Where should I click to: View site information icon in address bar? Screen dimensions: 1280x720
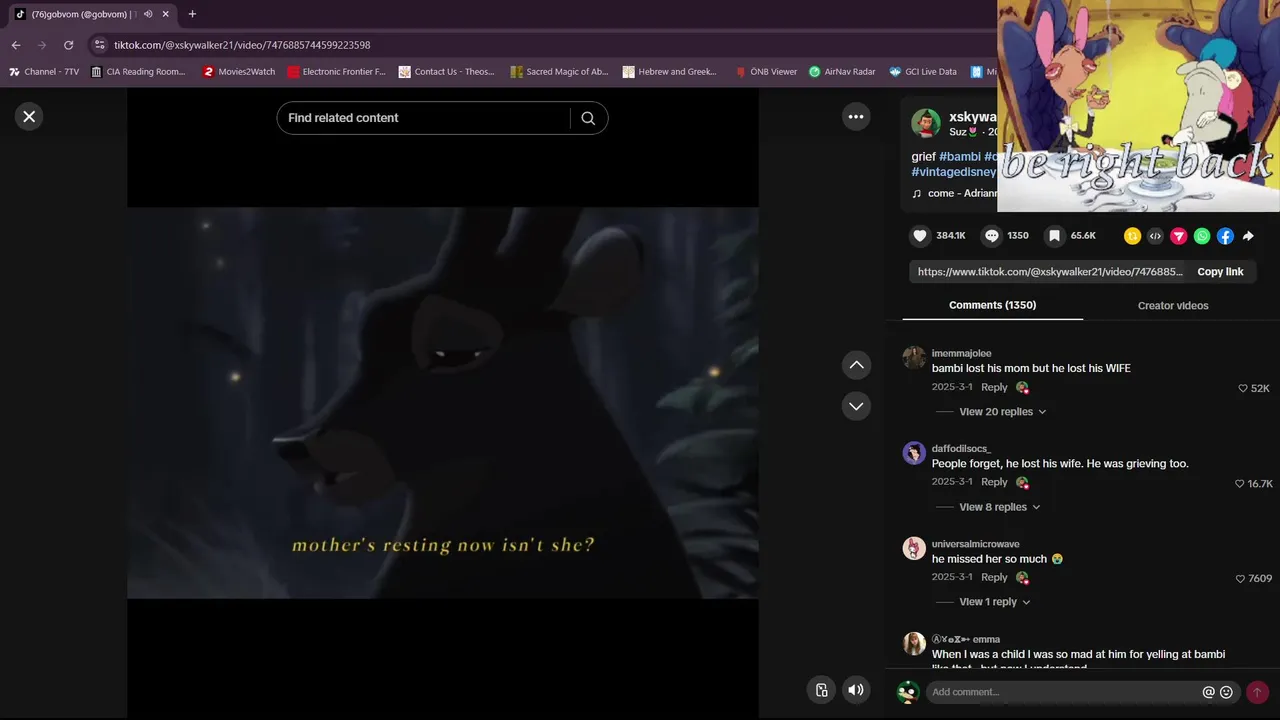[98, 45]
